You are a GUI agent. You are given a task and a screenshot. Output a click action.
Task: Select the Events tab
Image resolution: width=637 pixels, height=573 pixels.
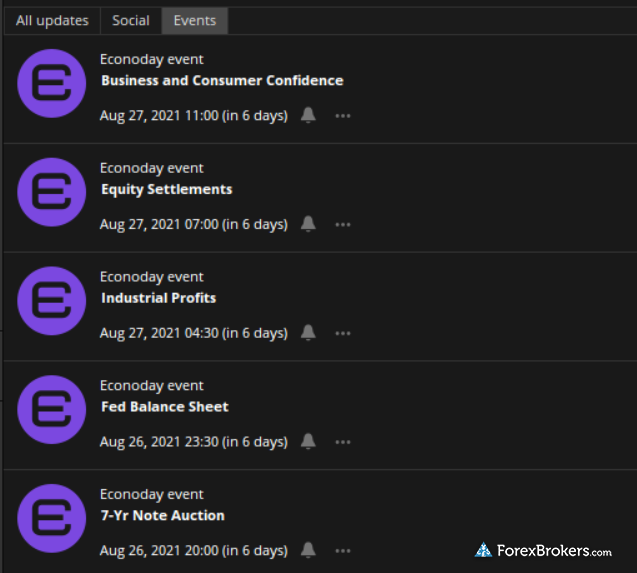coord(195,21)
